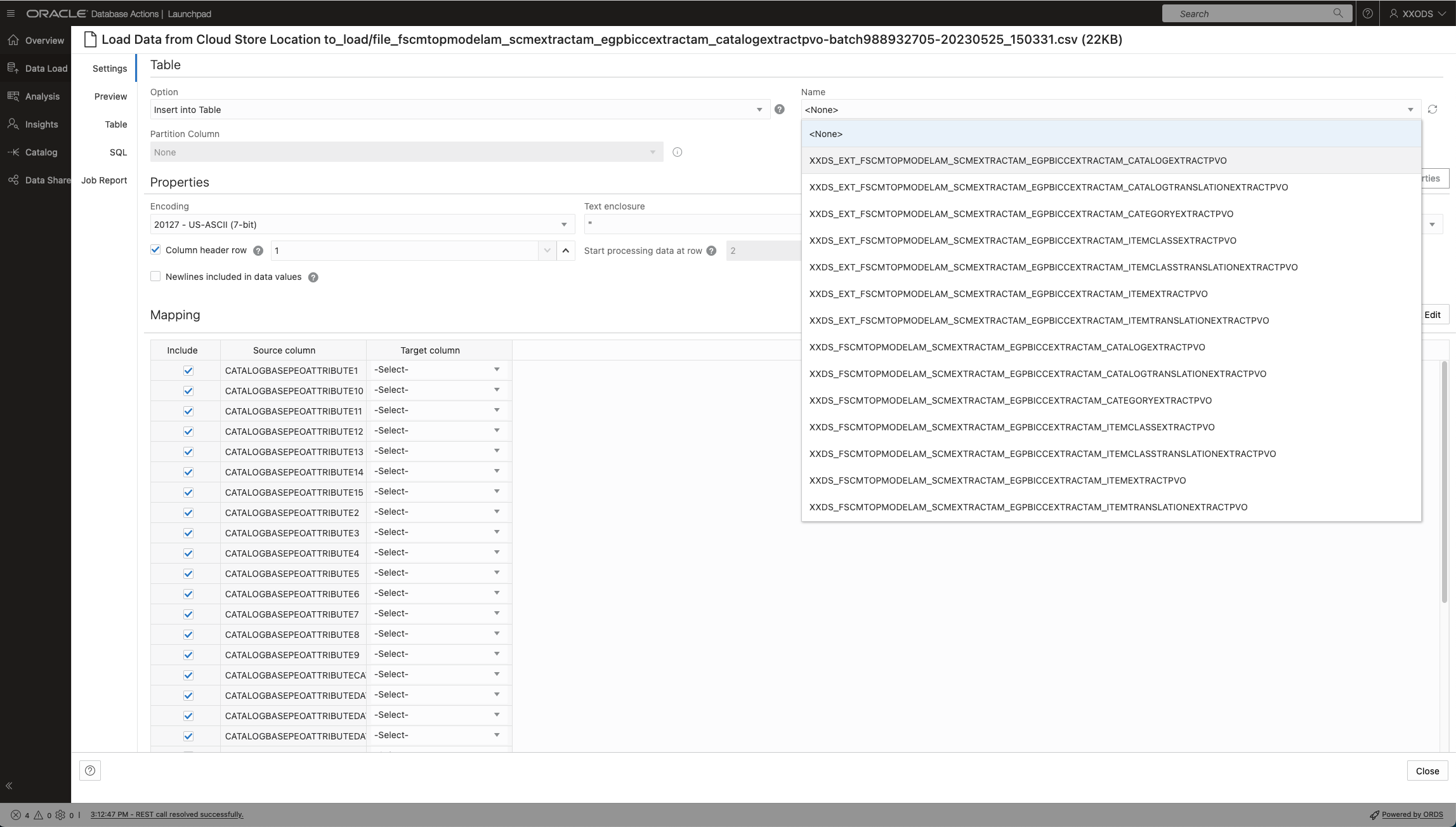The image size is (1456, 827).
Task: Open the SQL tab
Action: click(118, 152)
